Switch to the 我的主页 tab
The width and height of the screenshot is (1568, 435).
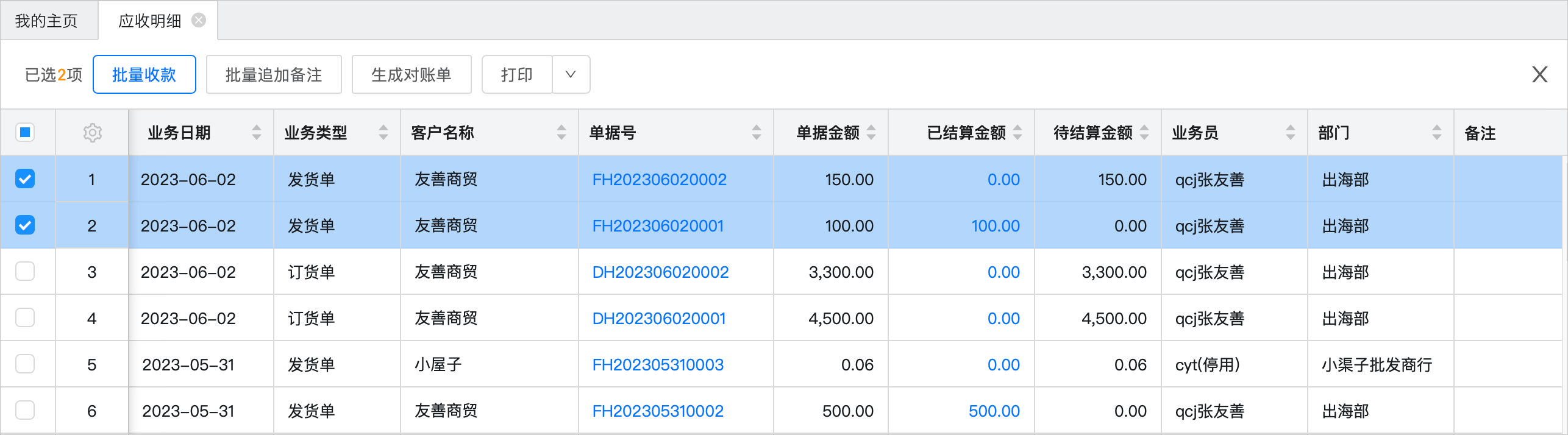pyautogui.click(x=46, y=21)
